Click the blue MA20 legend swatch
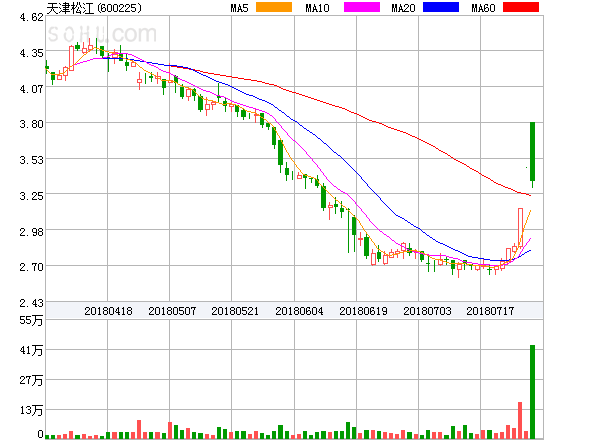 coord(441,7)
